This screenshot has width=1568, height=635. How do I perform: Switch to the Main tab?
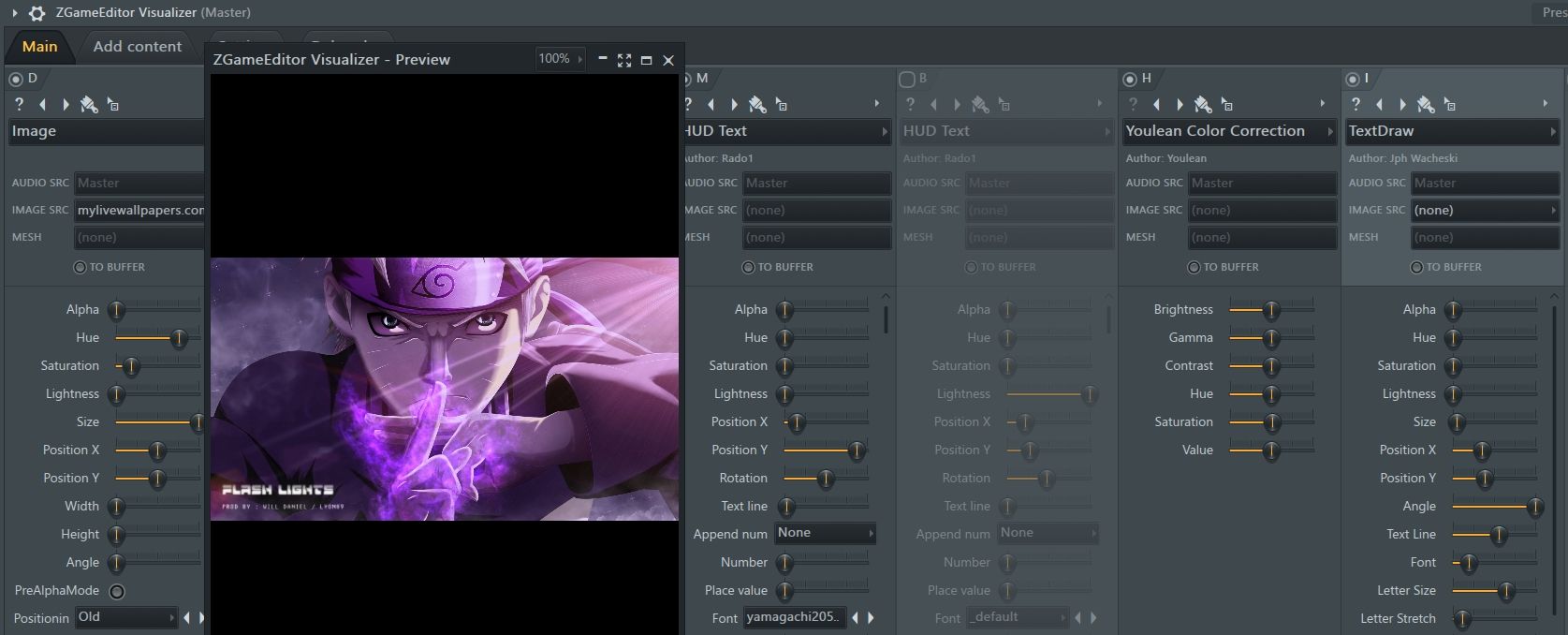tap(40, 46)
